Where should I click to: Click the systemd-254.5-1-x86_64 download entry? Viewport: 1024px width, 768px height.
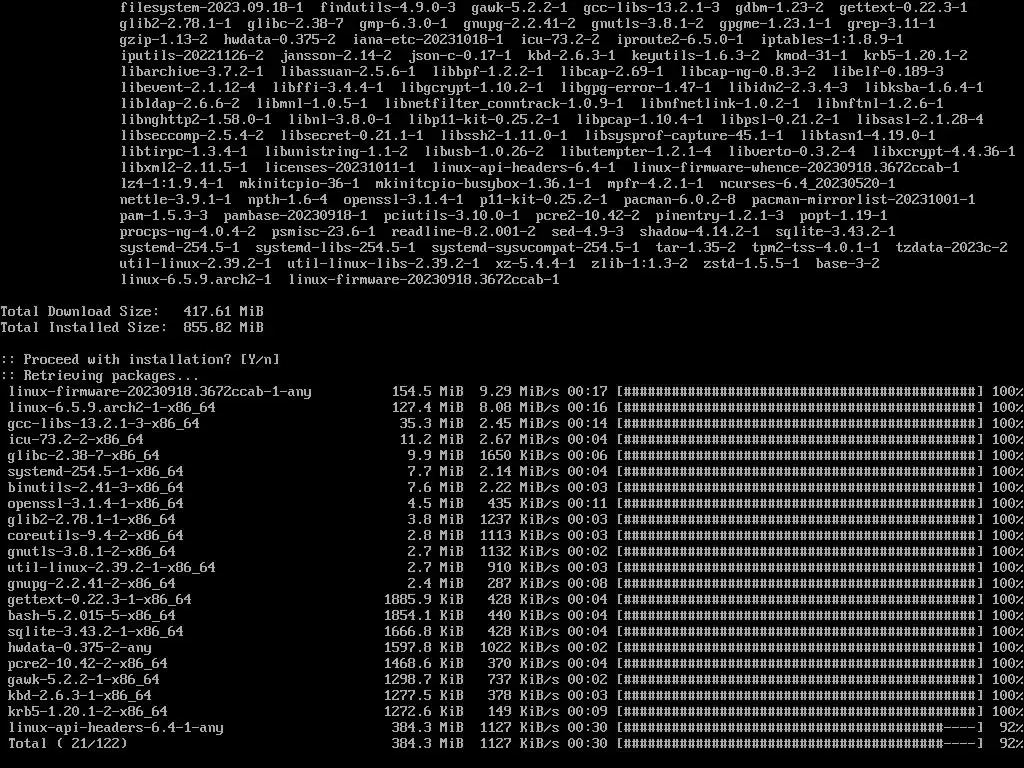tap(512, 472)
